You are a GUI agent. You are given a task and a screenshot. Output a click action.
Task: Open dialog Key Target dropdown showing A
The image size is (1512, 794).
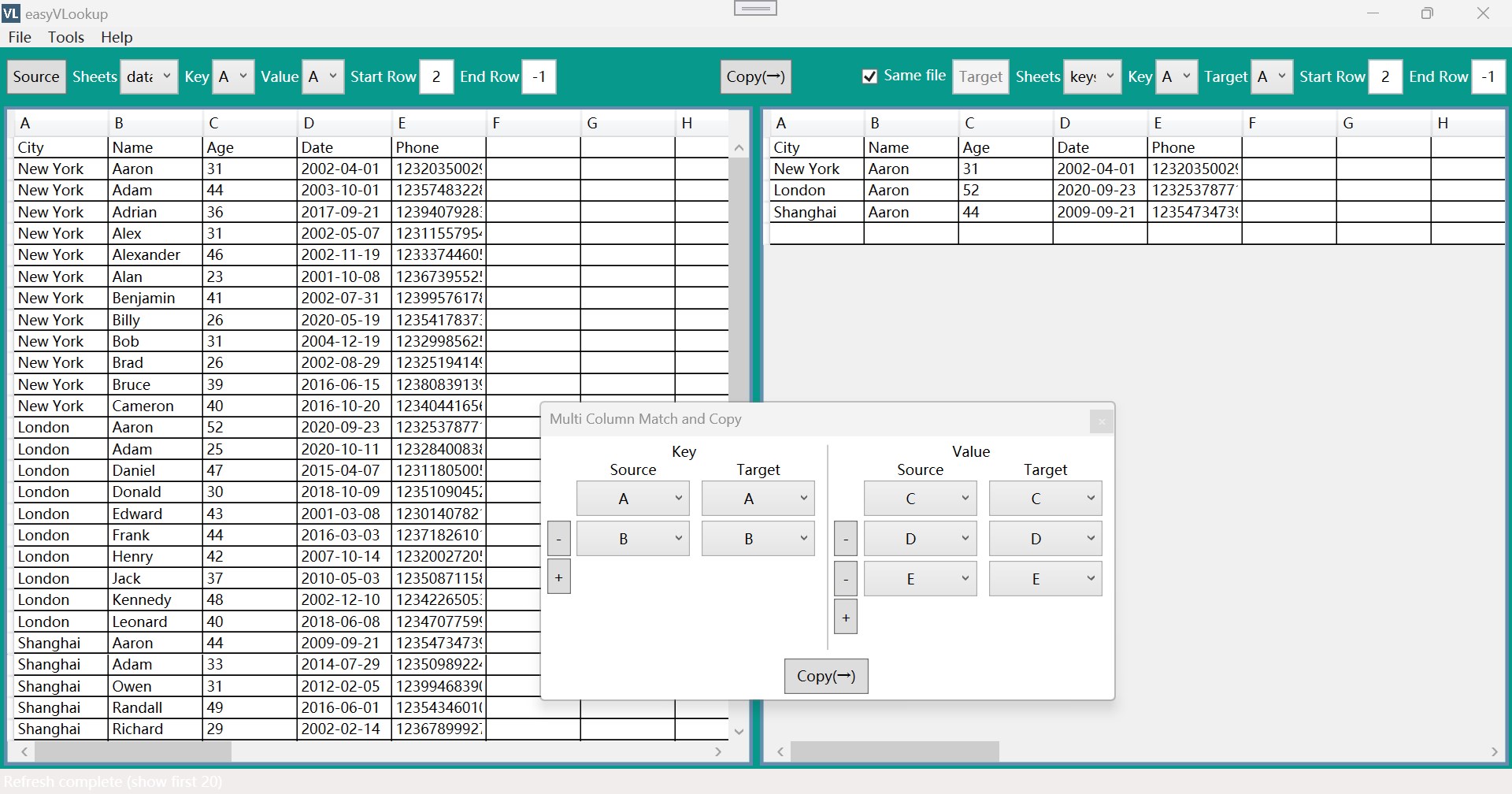[x=758, y=499]
